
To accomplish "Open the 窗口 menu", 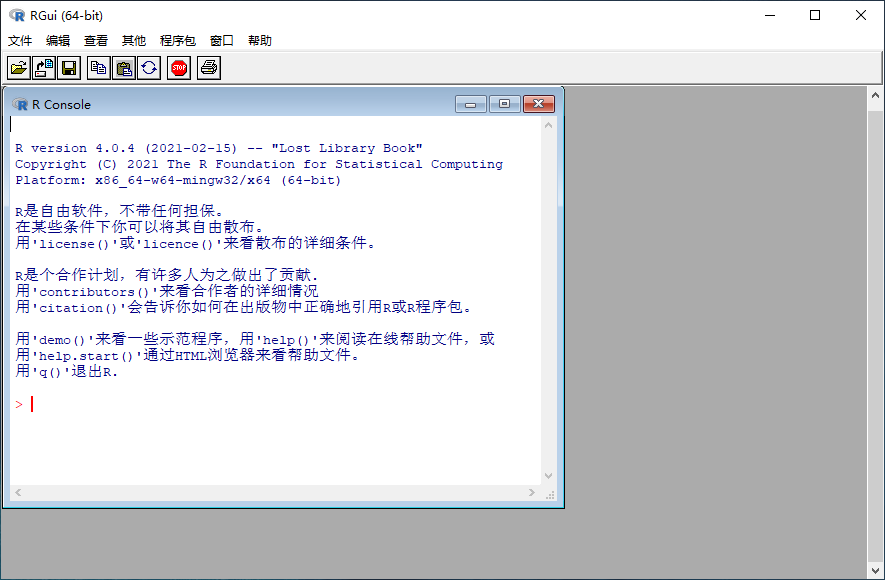I will click(x=222, y=41).
